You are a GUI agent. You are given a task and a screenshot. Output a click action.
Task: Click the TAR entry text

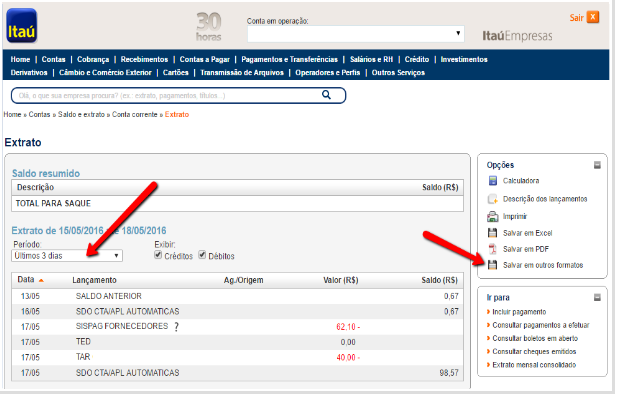(83, 357)
